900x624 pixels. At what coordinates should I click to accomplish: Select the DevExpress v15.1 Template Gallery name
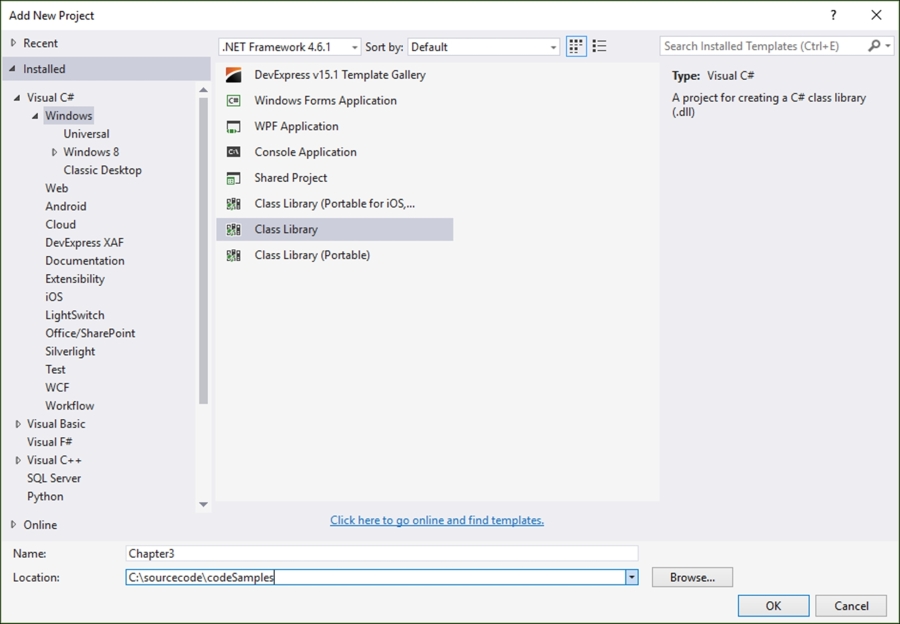340,75
